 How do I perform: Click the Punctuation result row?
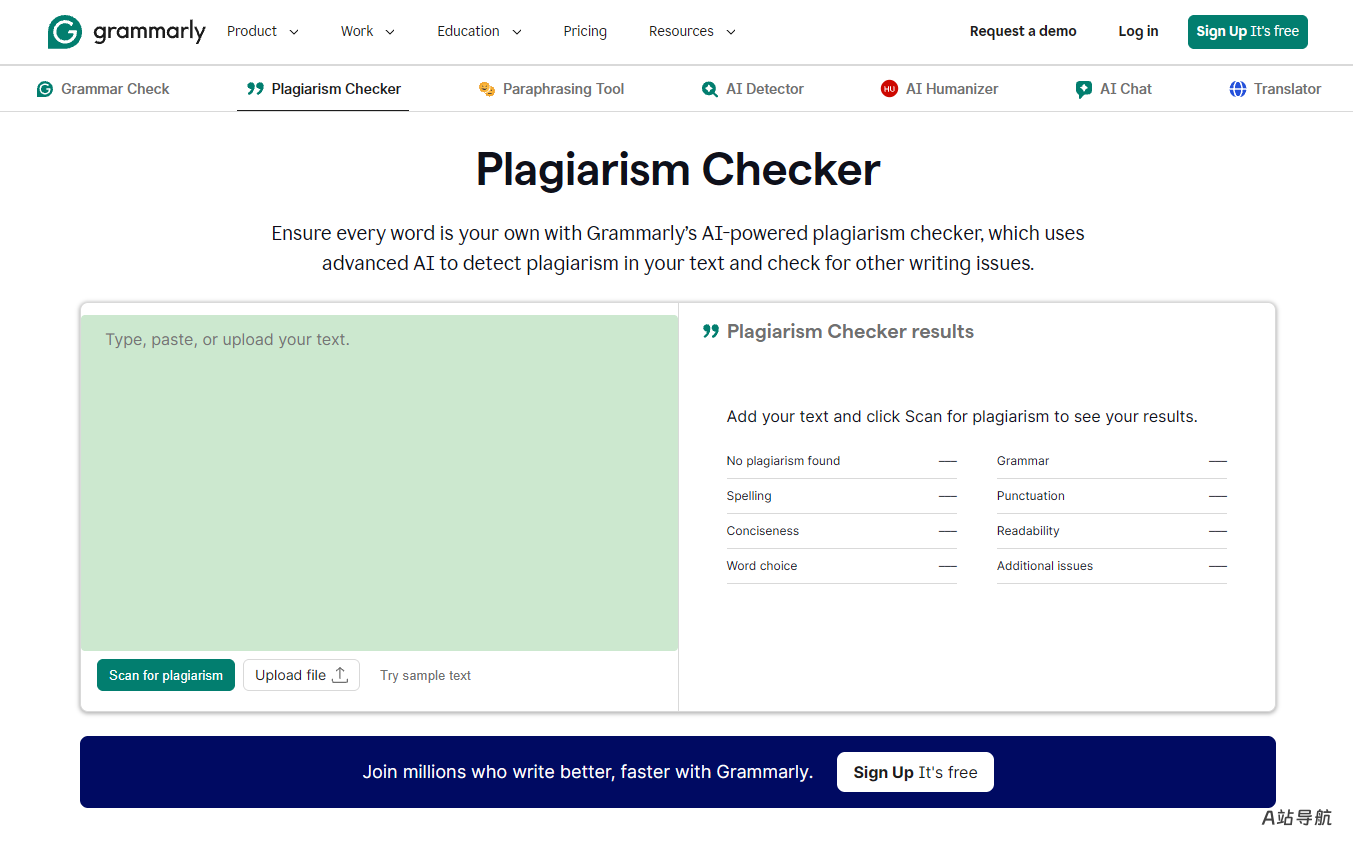[x=1111, y=496]
